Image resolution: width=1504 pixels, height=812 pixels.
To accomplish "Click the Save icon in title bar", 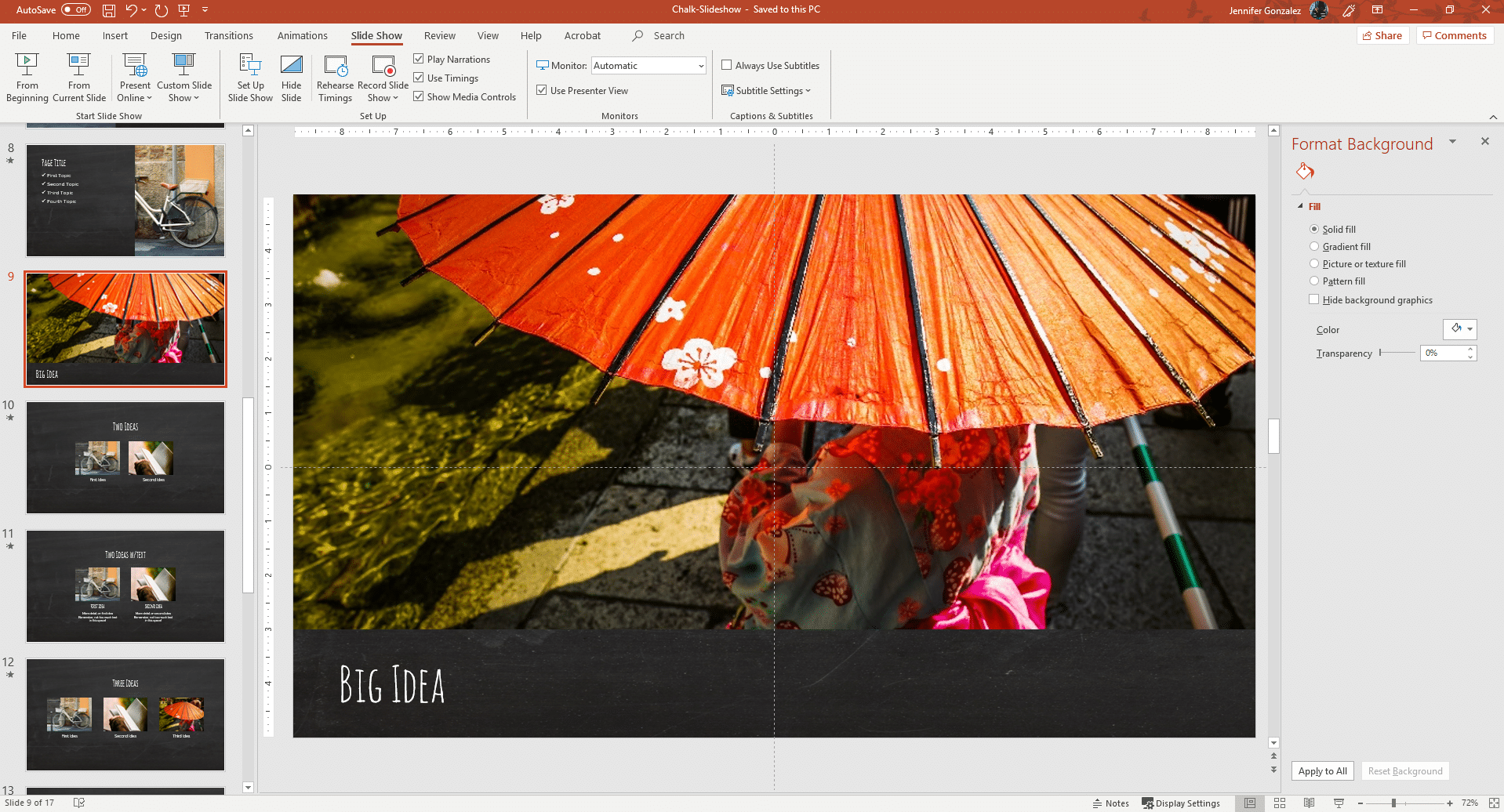I will pyautogui.click(x=109, y=10).
